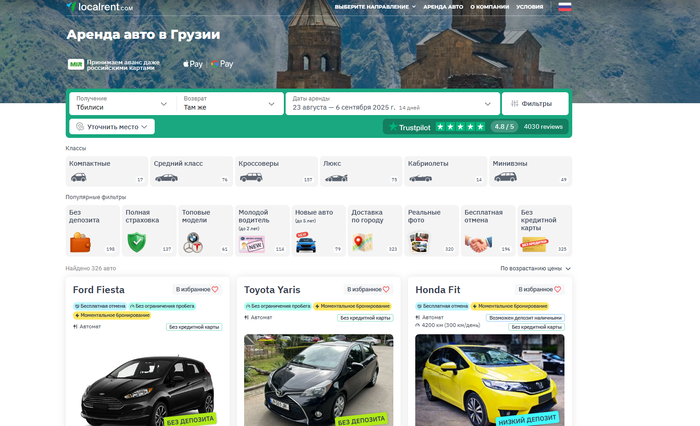This screenshot has width=700, height=426.
Task: Select the Middle class sedan icon
Action: [166, 178]
